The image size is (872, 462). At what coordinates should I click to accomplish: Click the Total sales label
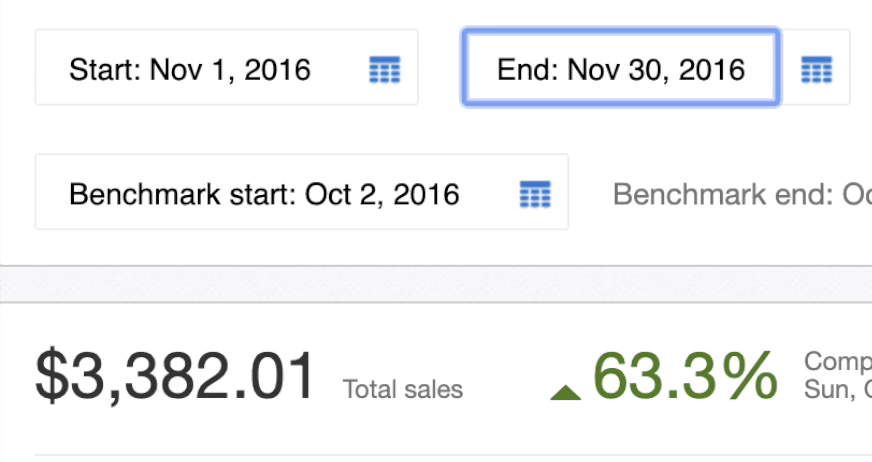(403, 389)
